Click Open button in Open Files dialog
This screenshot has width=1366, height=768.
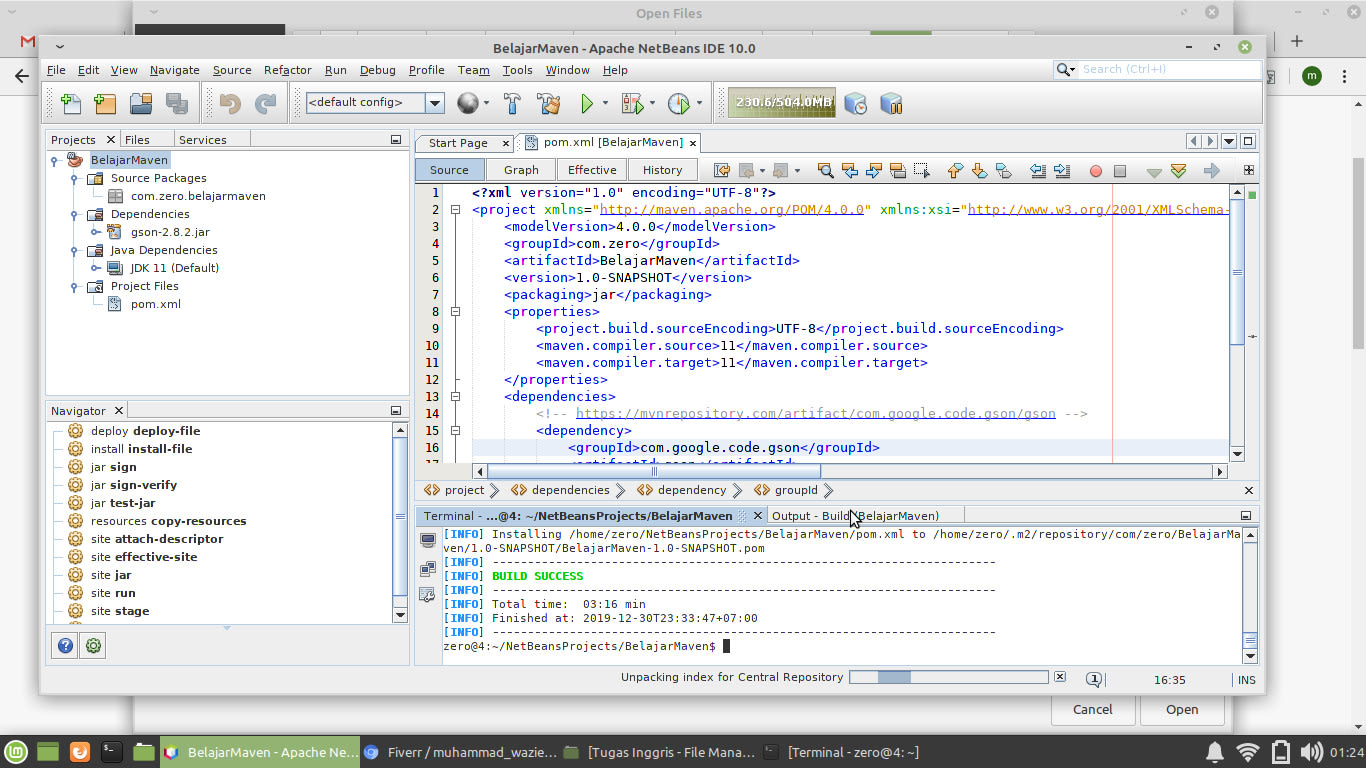(x=1182, y=709)
